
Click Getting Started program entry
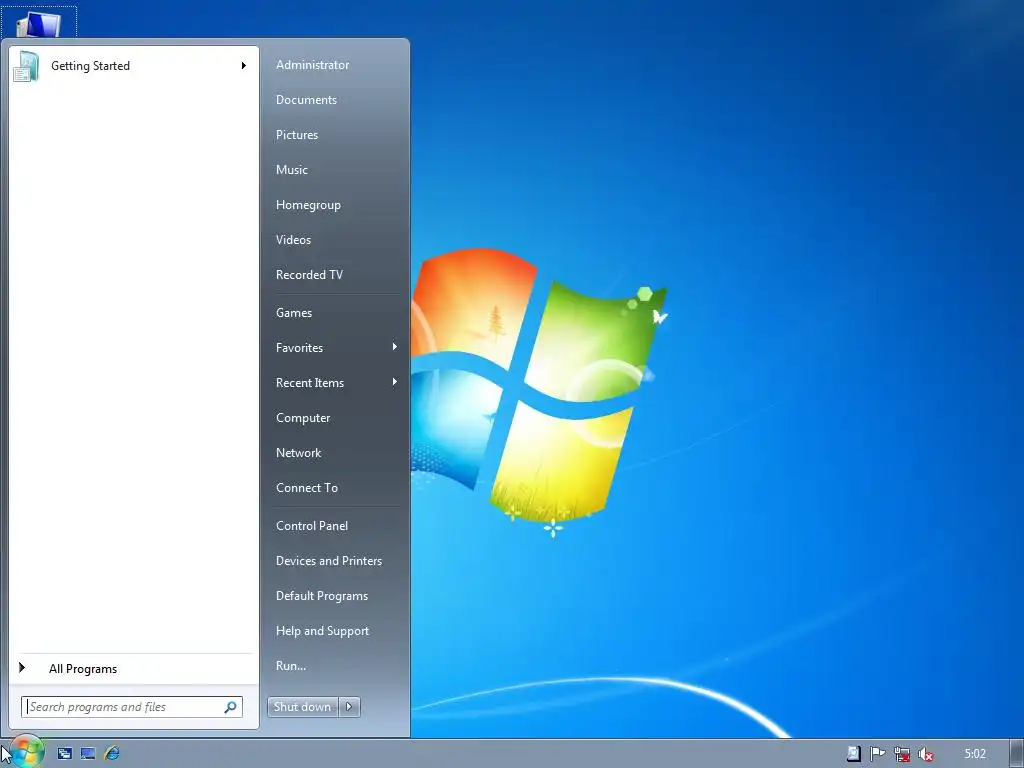click(134, 66)
